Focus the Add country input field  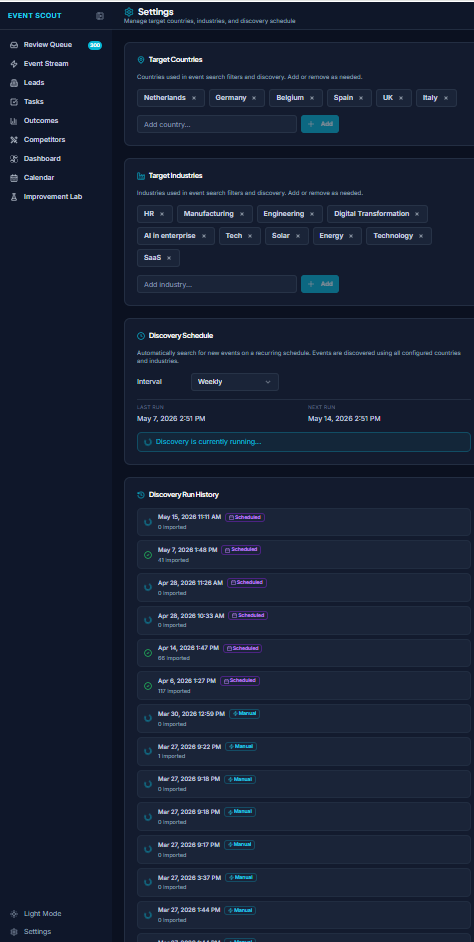pyautogui.click(x=217, y=124)
